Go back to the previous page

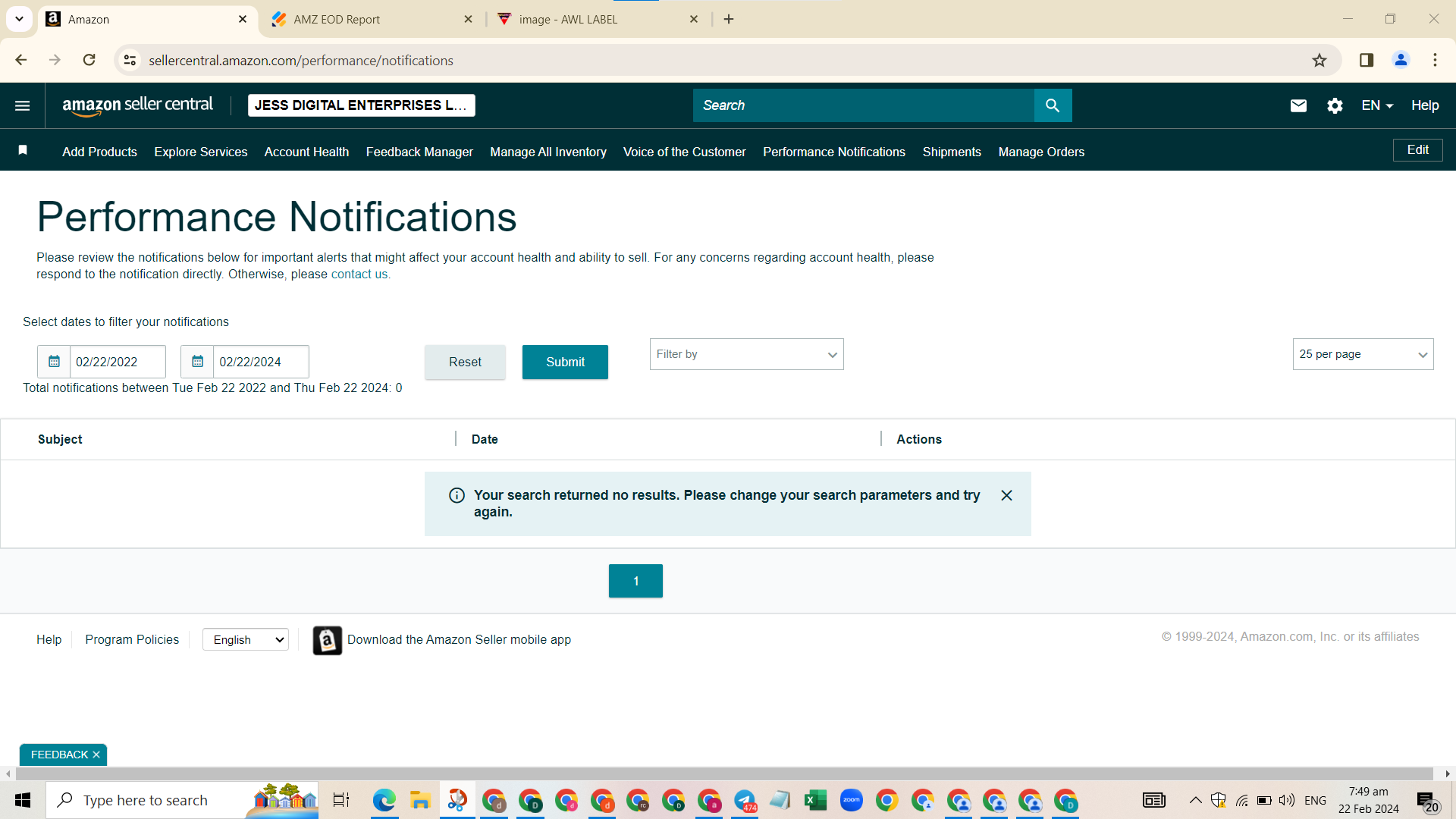point(21,60)
